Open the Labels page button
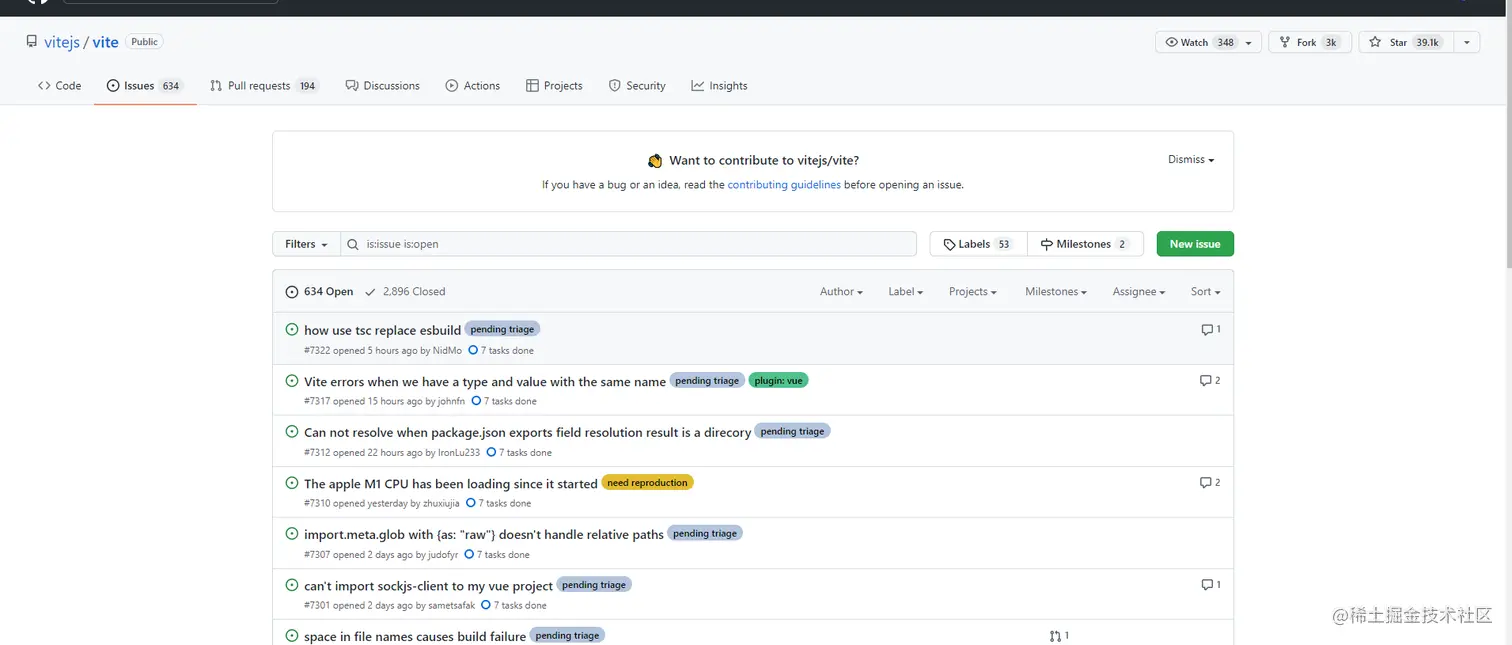The height and width of the screenshot is (645, 1512). click(x=978, y=244)
